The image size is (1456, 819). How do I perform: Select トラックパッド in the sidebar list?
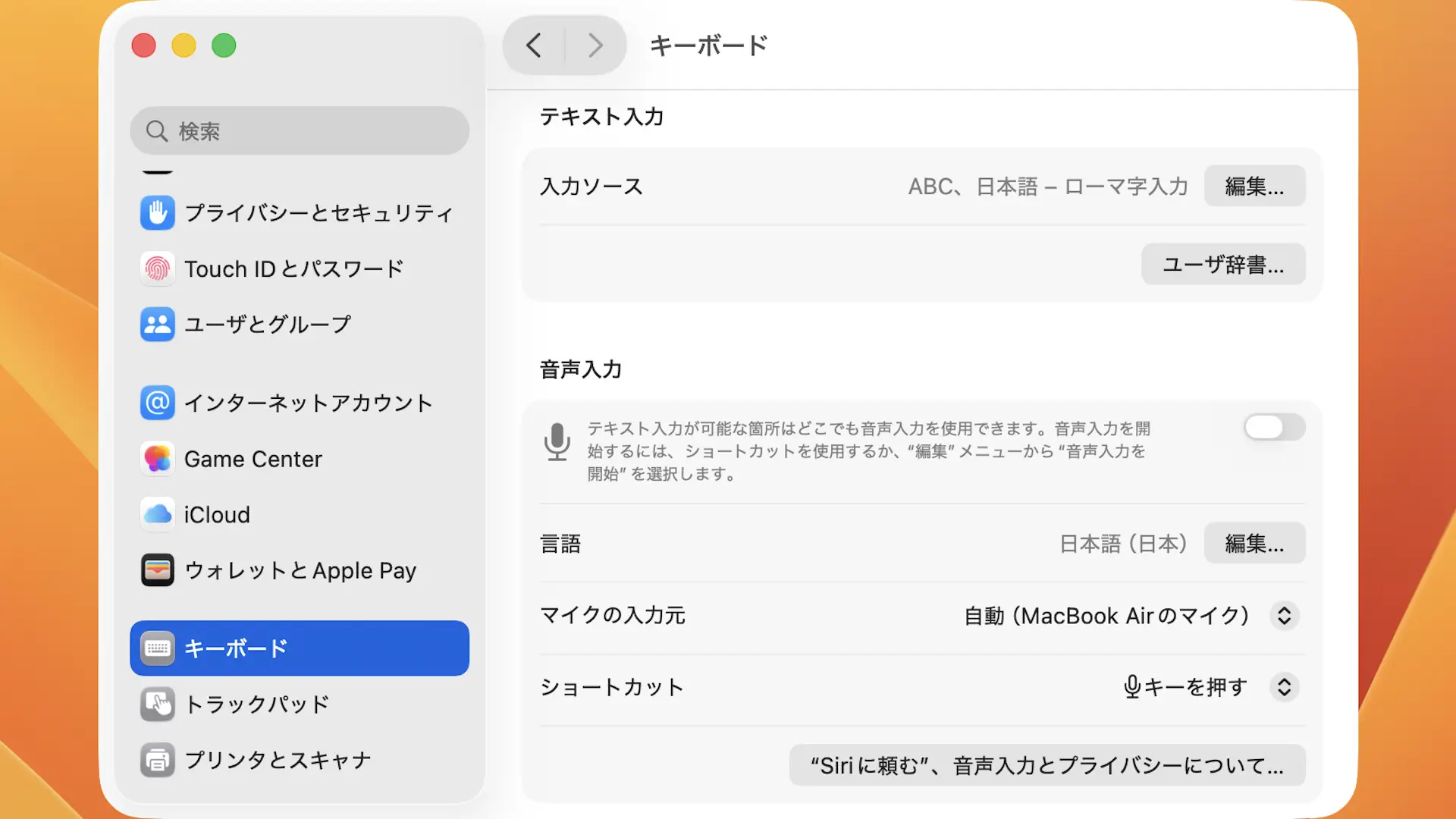(256, 704)
